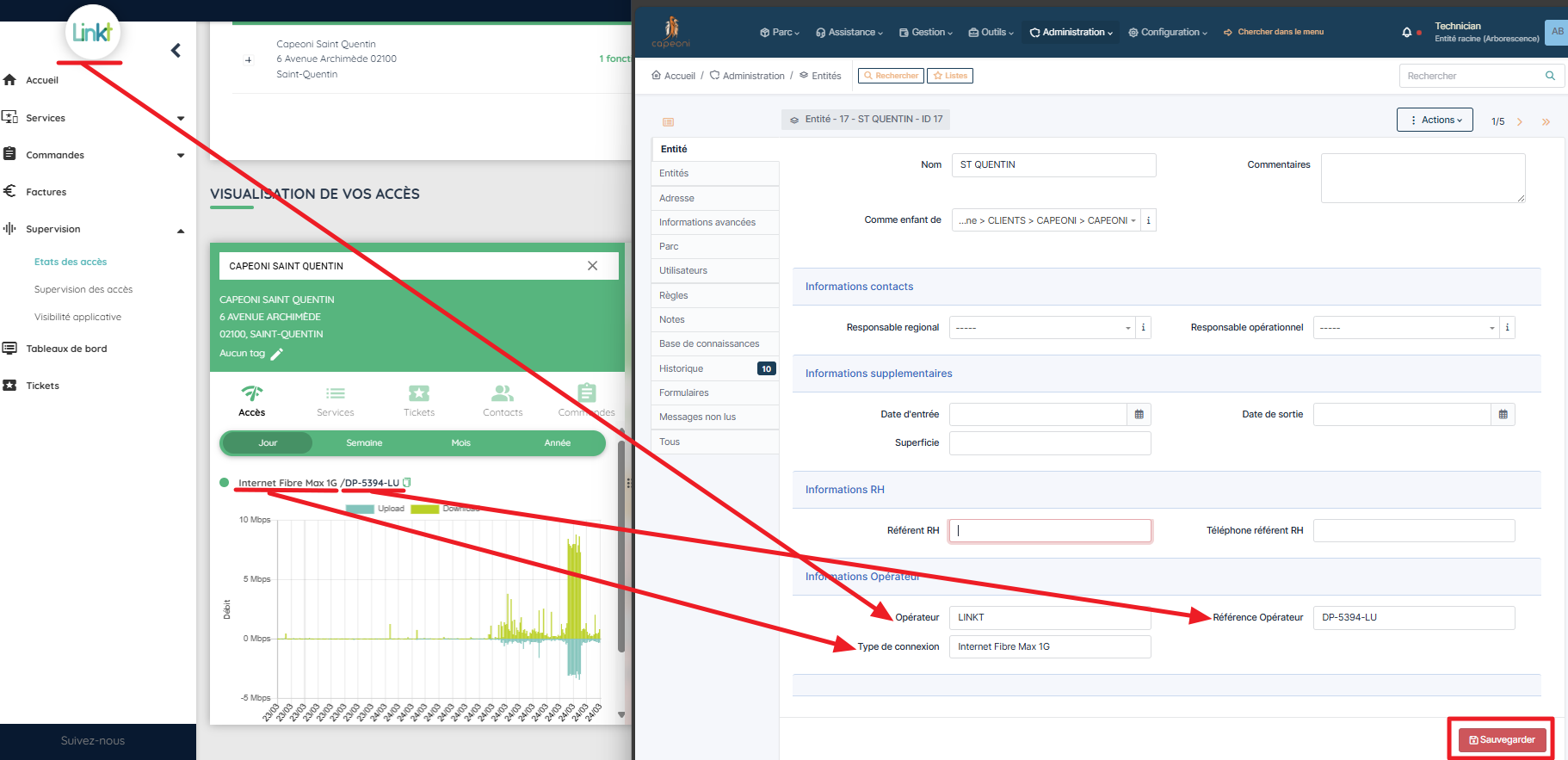
Task: Open the Responsable regional dropdown
Action: pos(1042,328)
